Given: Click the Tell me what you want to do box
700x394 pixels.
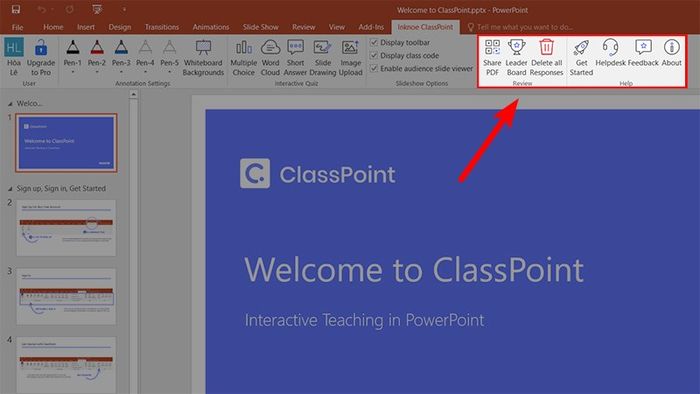Looking at the screenshot, I should tap(520, 27).
